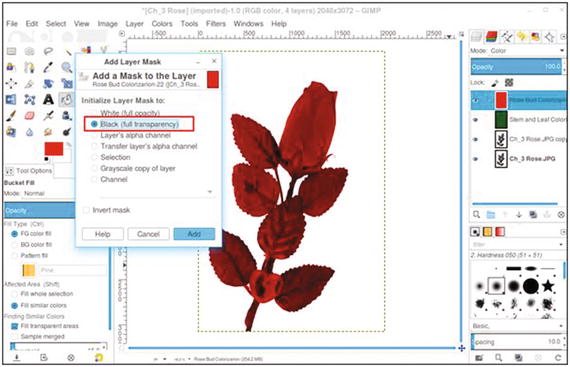Open the brushes dock configuration menu
570x367 pixels.
(x=563, y=231)
